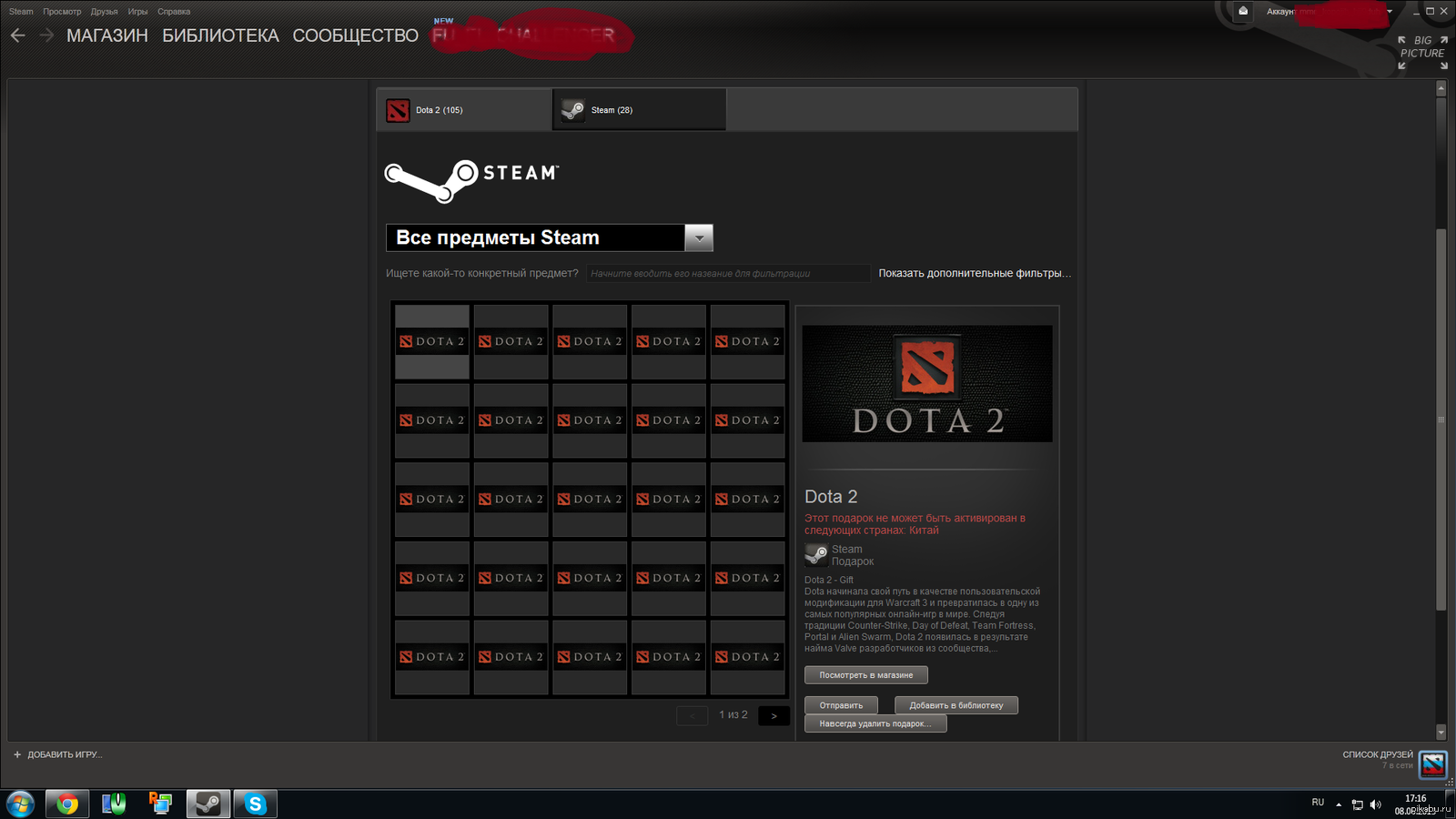The image size is (1456, 819).
Task: Open the Справка menu
Action: tap(174, 12)
